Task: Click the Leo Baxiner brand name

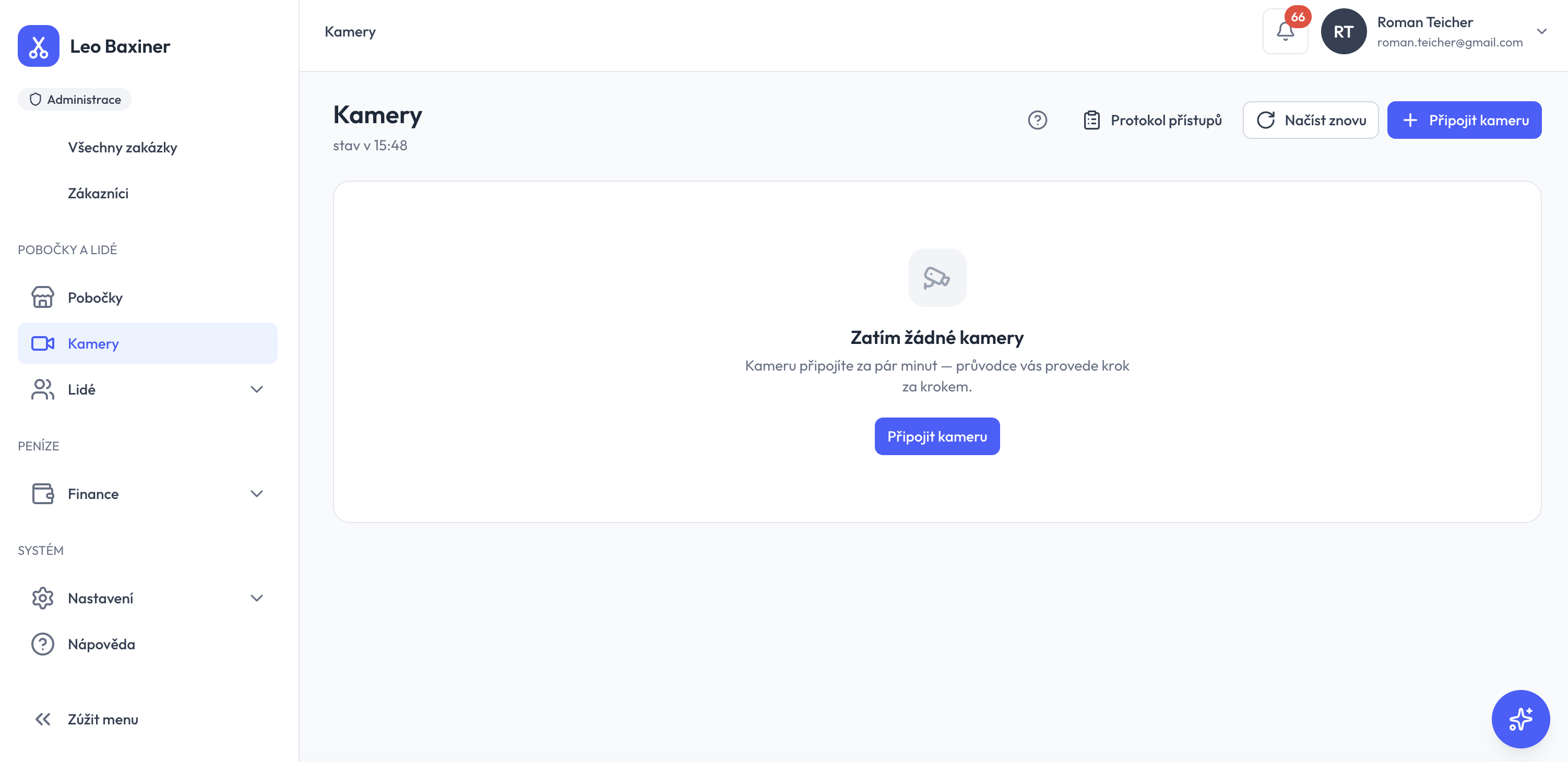Action: [x=120, y=46]
